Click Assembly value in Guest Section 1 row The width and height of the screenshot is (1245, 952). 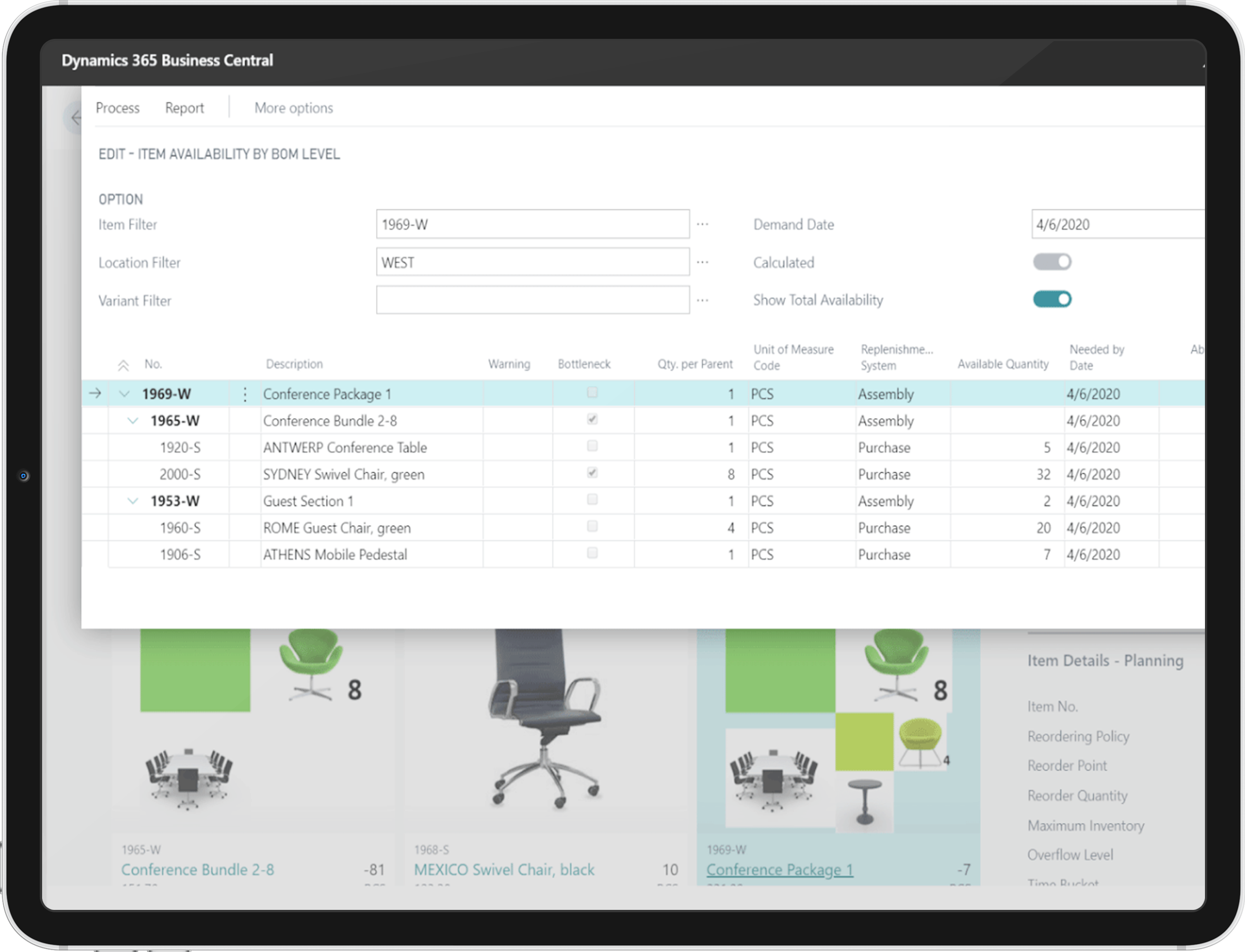885,501
